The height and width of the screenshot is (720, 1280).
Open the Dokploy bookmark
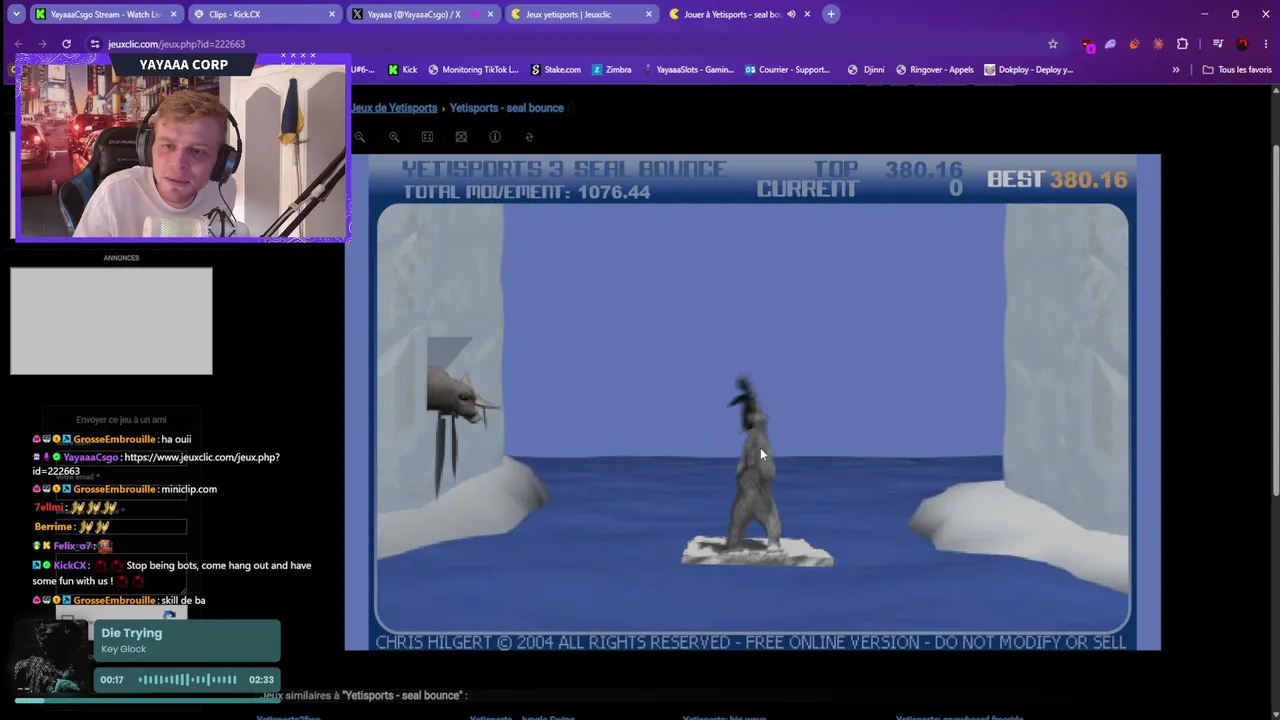(x=1029, y=70)
